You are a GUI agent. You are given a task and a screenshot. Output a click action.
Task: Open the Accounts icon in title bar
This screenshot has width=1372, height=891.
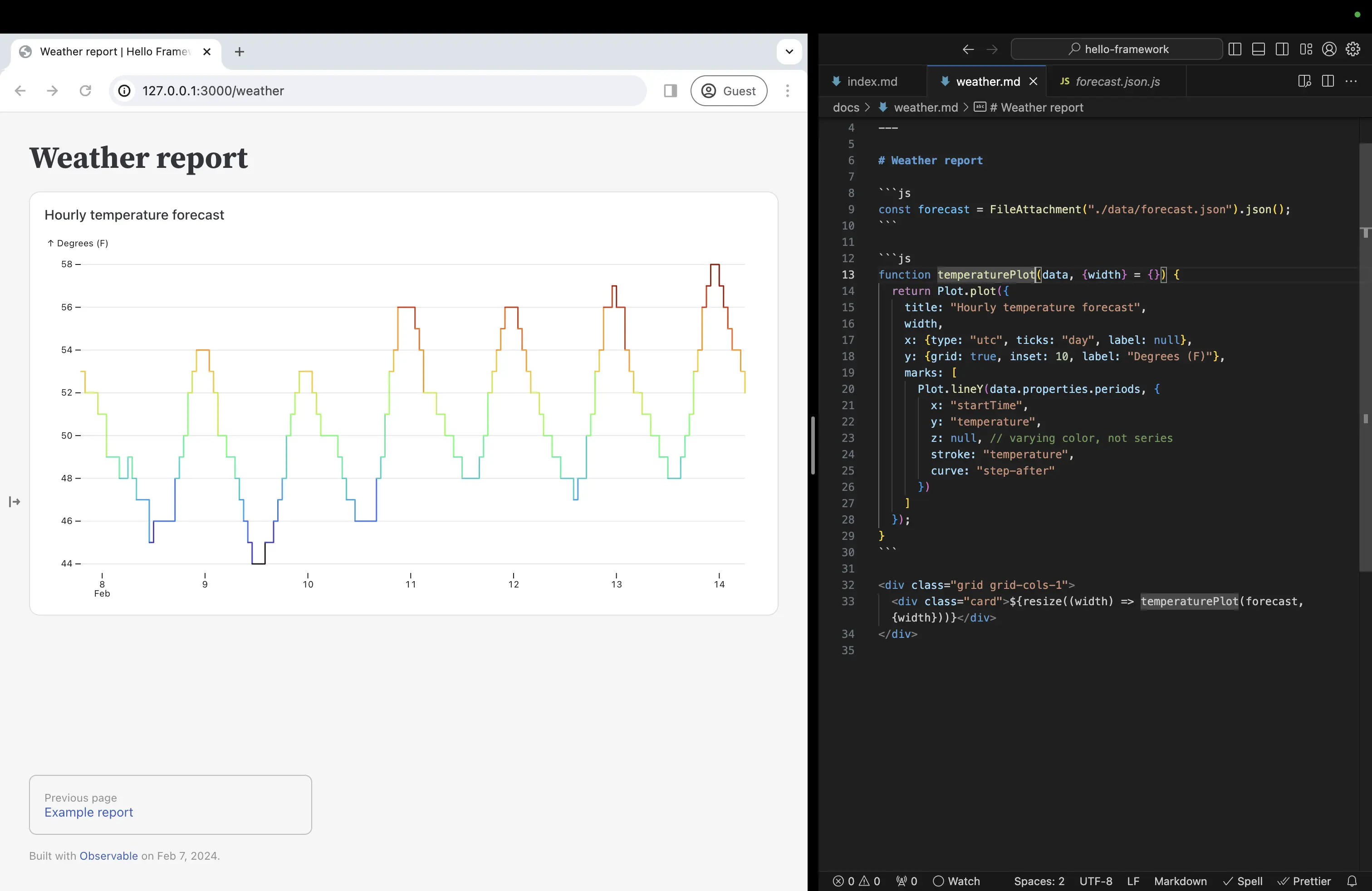(1329, 49)
